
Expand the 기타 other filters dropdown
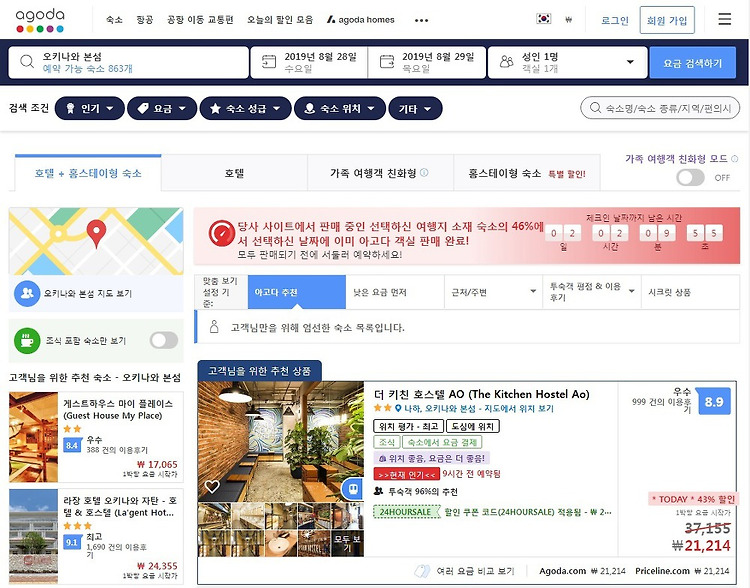(416, 109)
